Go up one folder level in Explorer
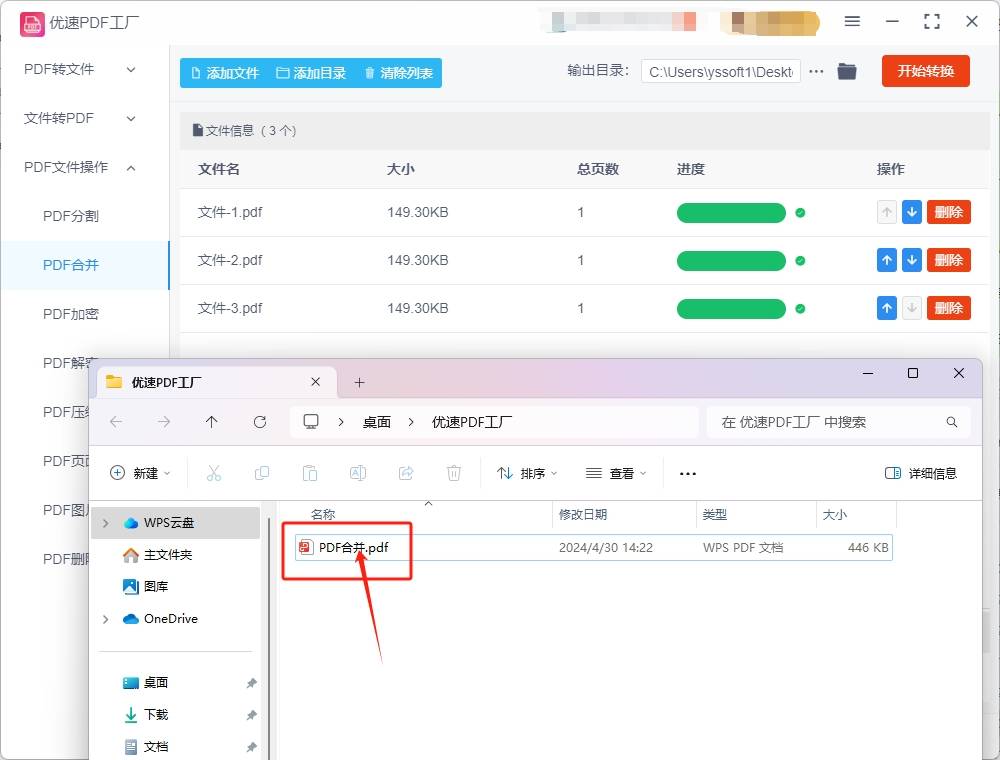This screenshot has height=760, width=1000. click(x=212, y=422)
